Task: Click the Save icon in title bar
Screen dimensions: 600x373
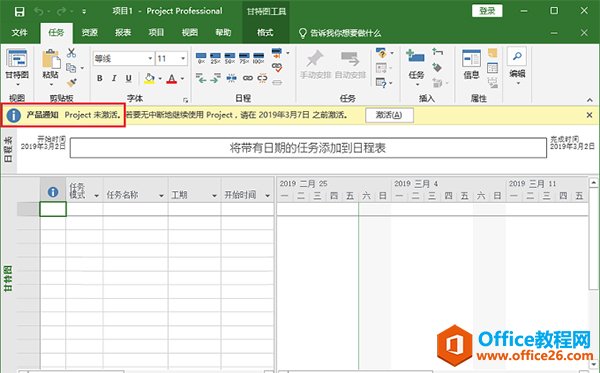Action: point(20,11)
